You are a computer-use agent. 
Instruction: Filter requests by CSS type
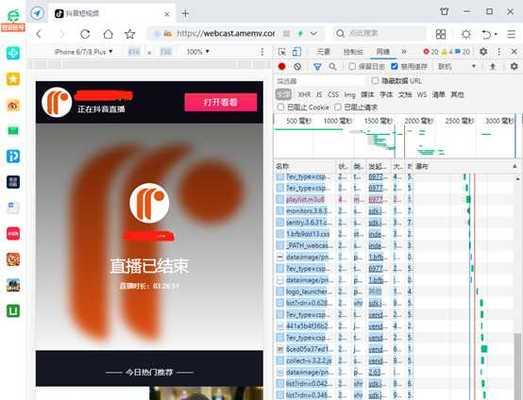click(x=333, y=95)
